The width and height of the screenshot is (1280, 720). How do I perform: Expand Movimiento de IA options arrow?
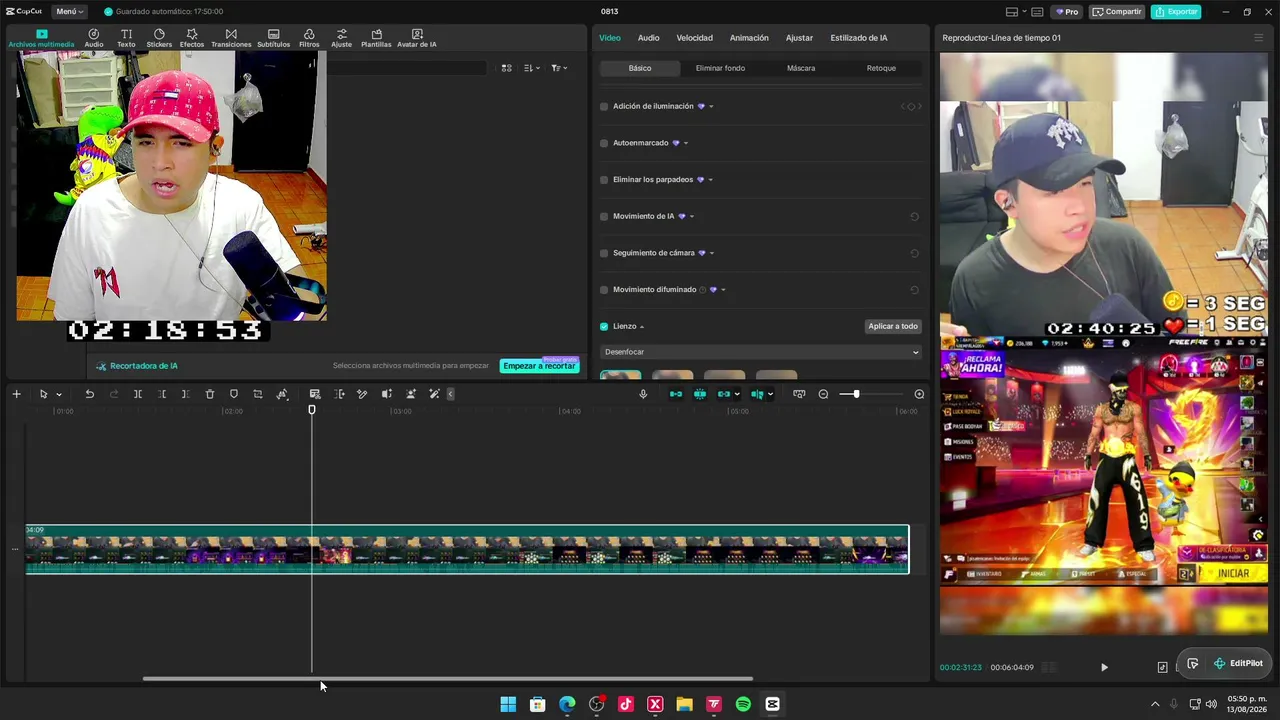[692, 216]
